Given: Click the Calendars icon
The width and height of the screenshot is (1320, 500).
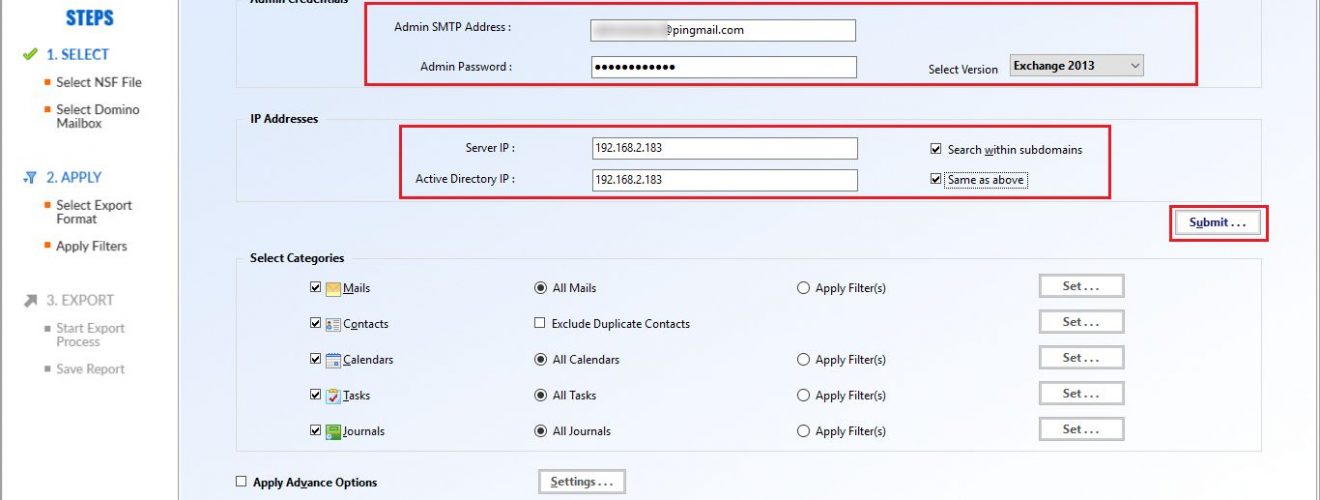Looking at the screenshot, I should pos(333,360).
